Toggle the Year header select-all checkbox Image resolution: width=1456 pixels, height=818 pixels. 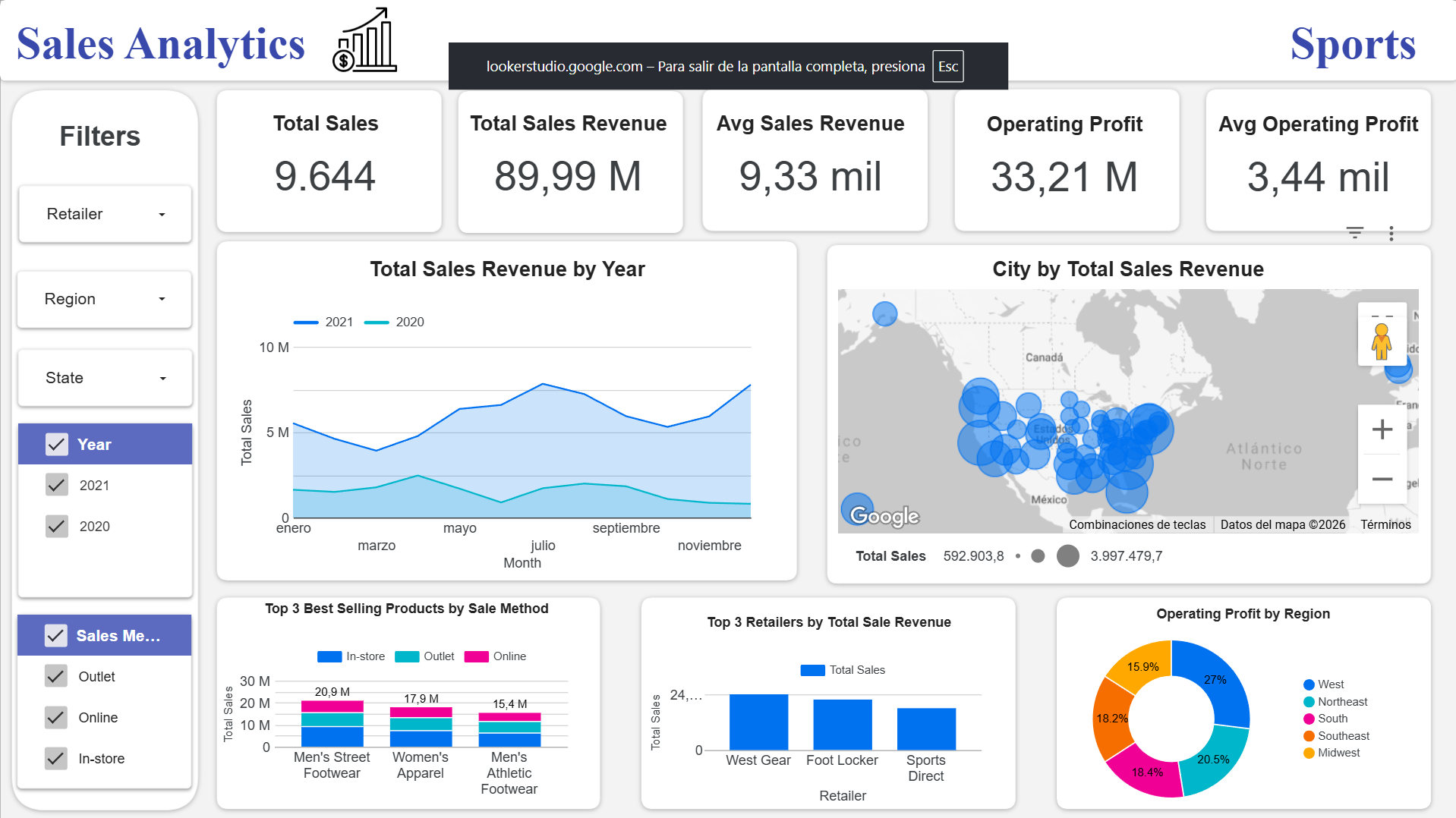[57, 445]
